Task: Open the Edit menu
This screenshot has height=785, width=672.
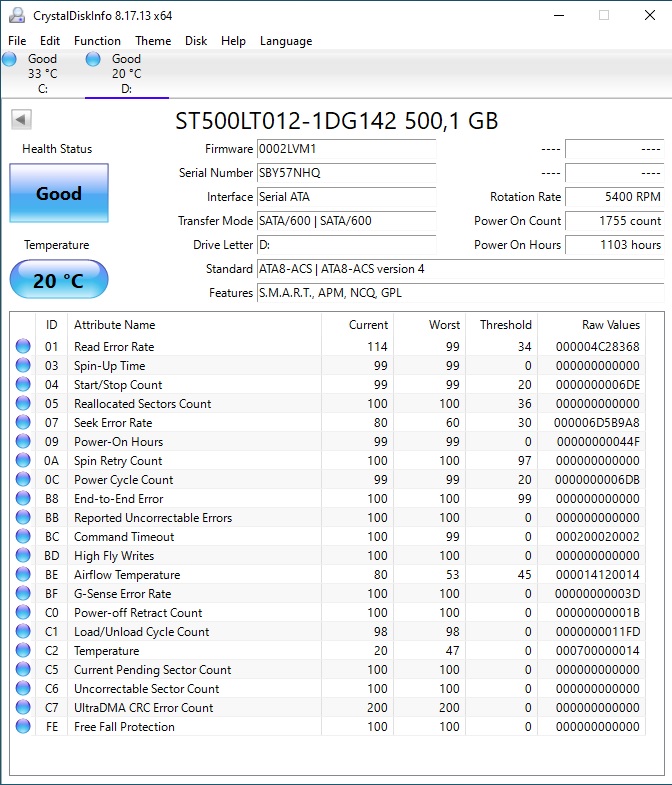Action: tap(50, 41)
